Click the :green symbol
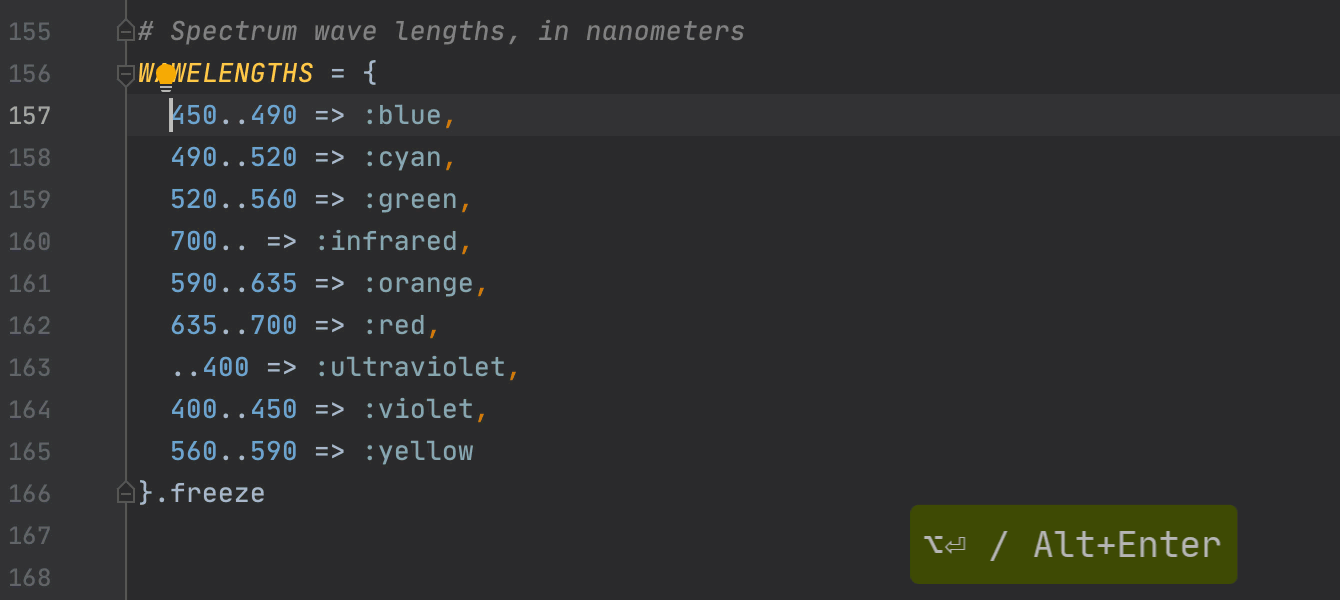 tap(409, 200)
